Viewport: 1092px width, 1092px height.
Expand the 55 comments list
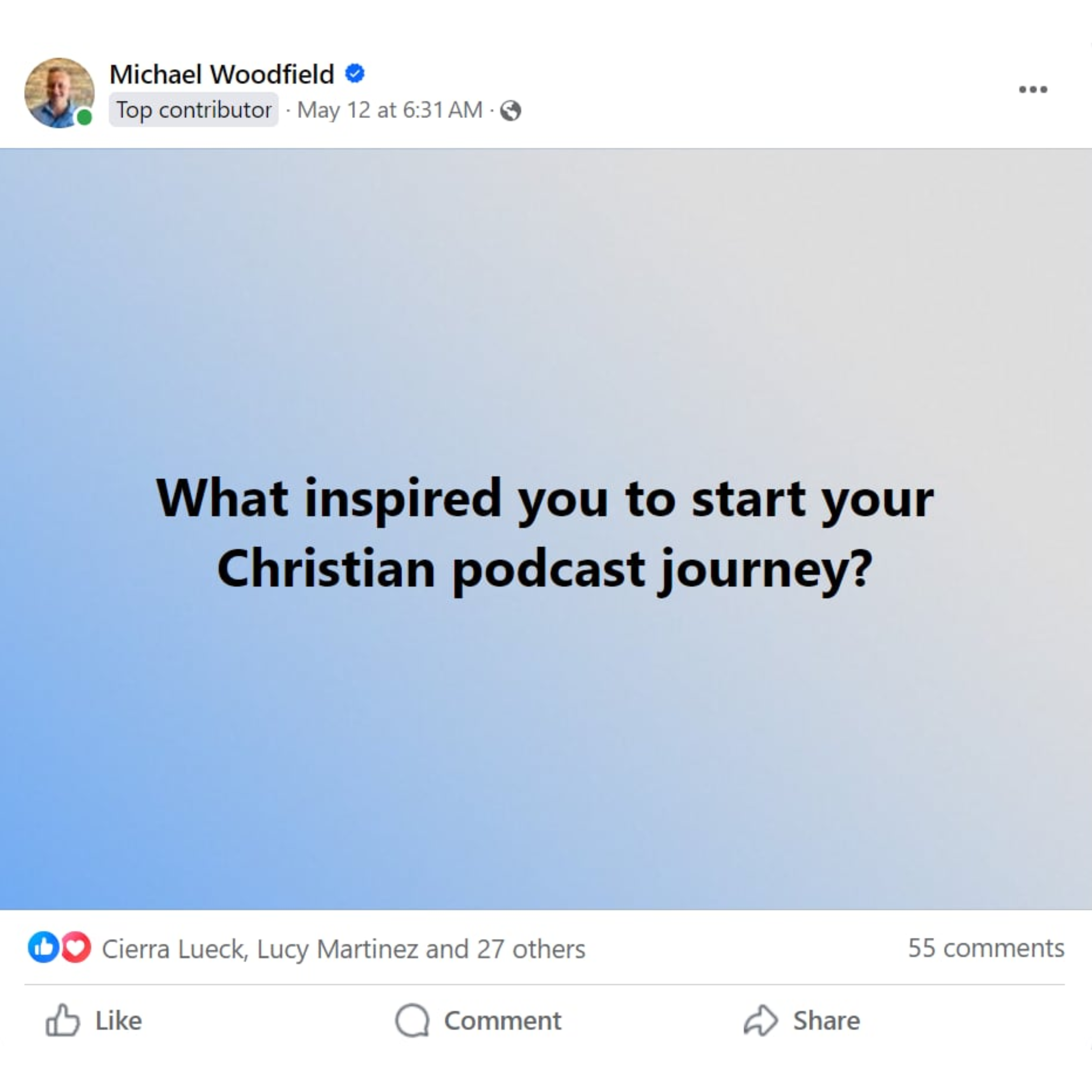986,948
